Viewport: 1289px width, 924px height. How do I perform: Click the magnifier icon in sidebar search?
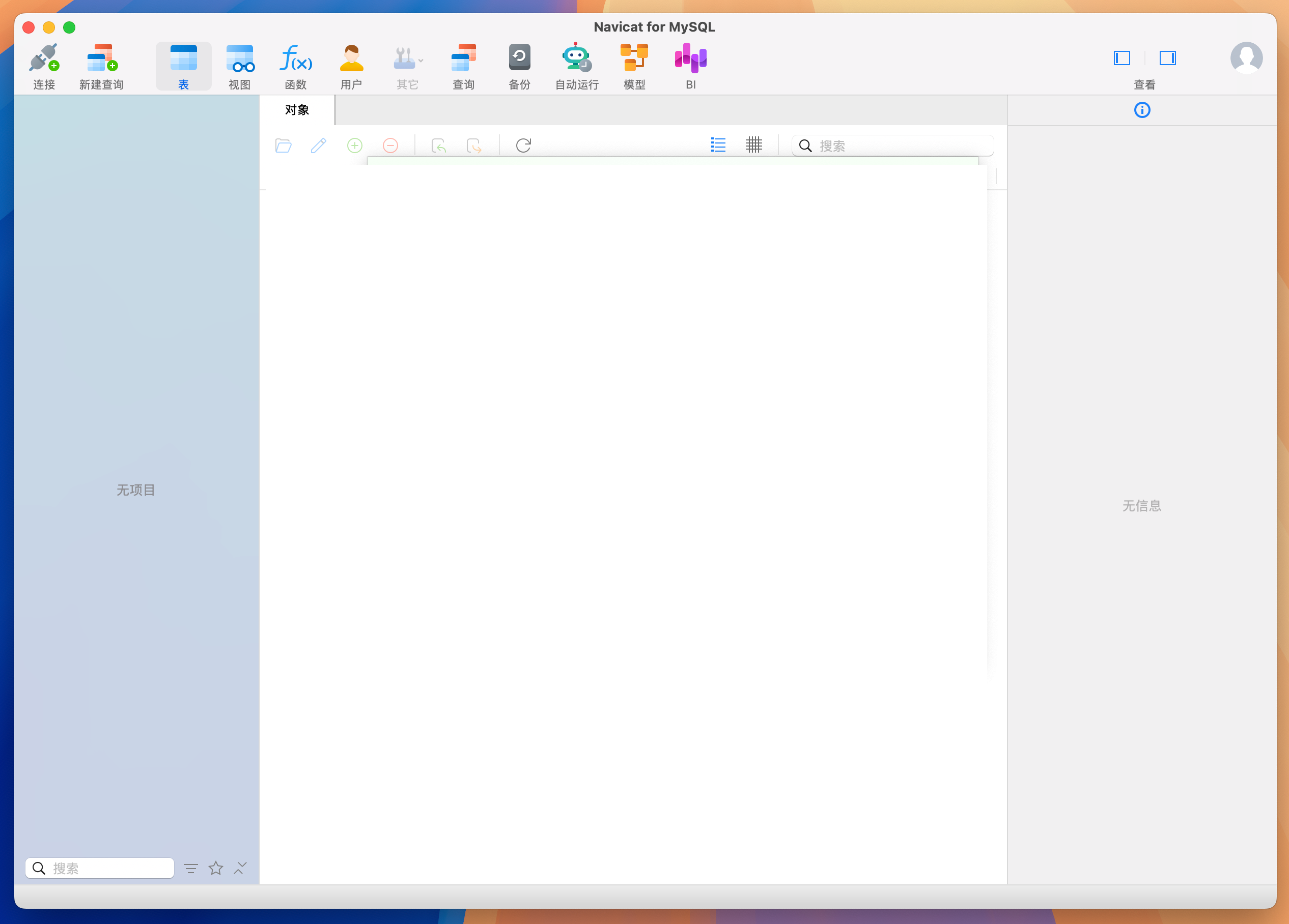pyautogui.click(x=39, y=868)
